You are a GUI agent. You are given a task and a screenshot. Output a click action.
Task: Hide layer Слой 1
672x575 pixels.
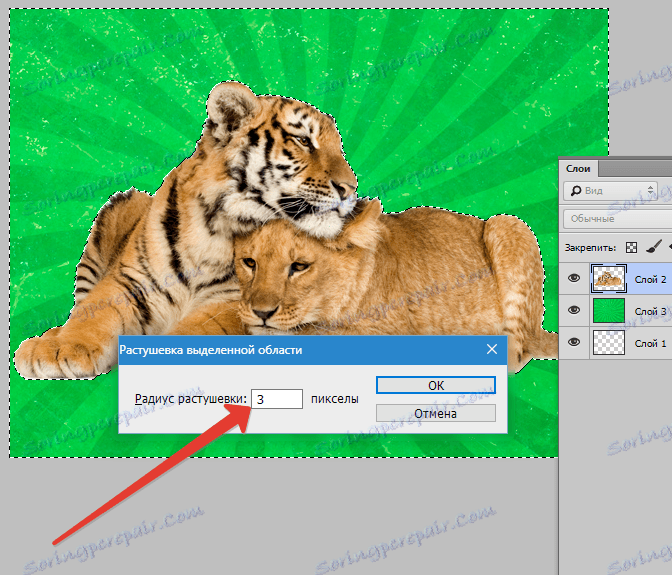574,342
